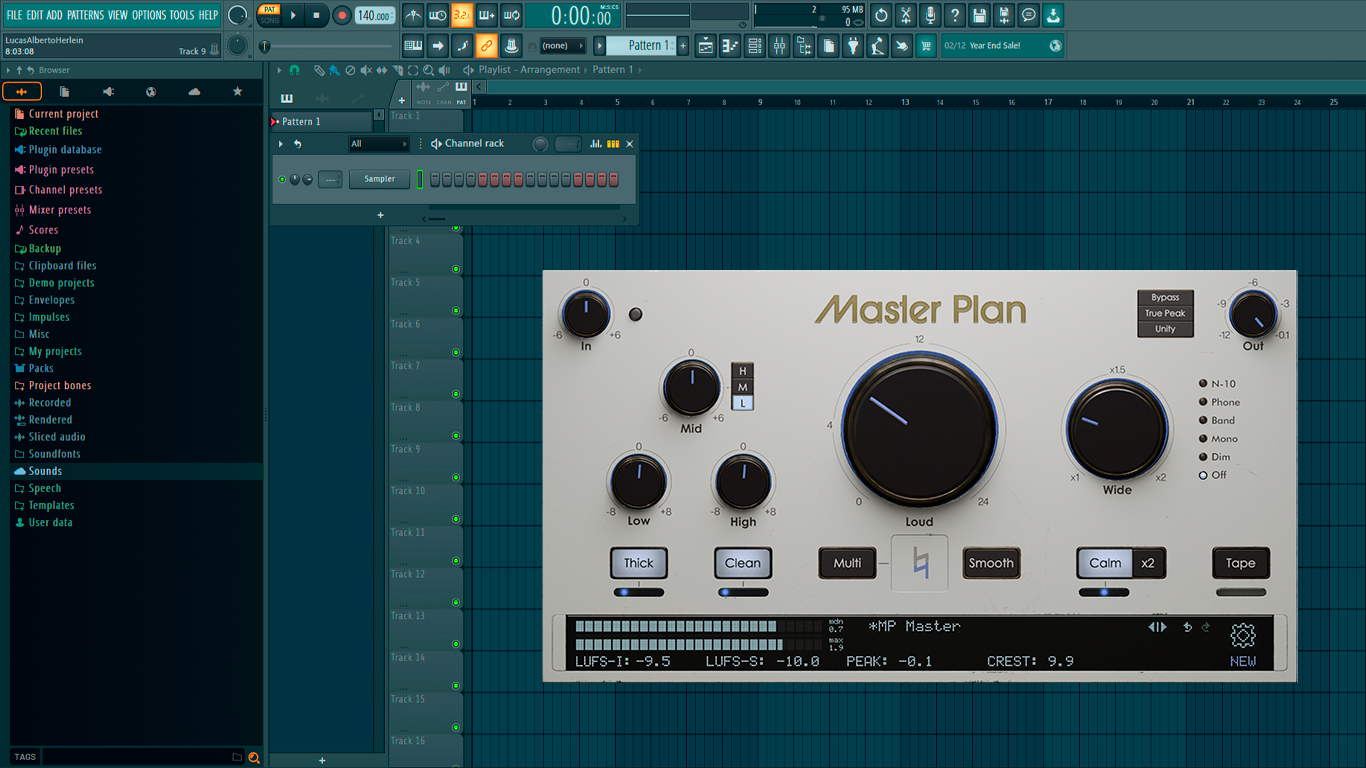Open pattern picker arrow left of Pattern 1
The height and width of the screenshot is (768, 1366).
click(x=600, y=46)
